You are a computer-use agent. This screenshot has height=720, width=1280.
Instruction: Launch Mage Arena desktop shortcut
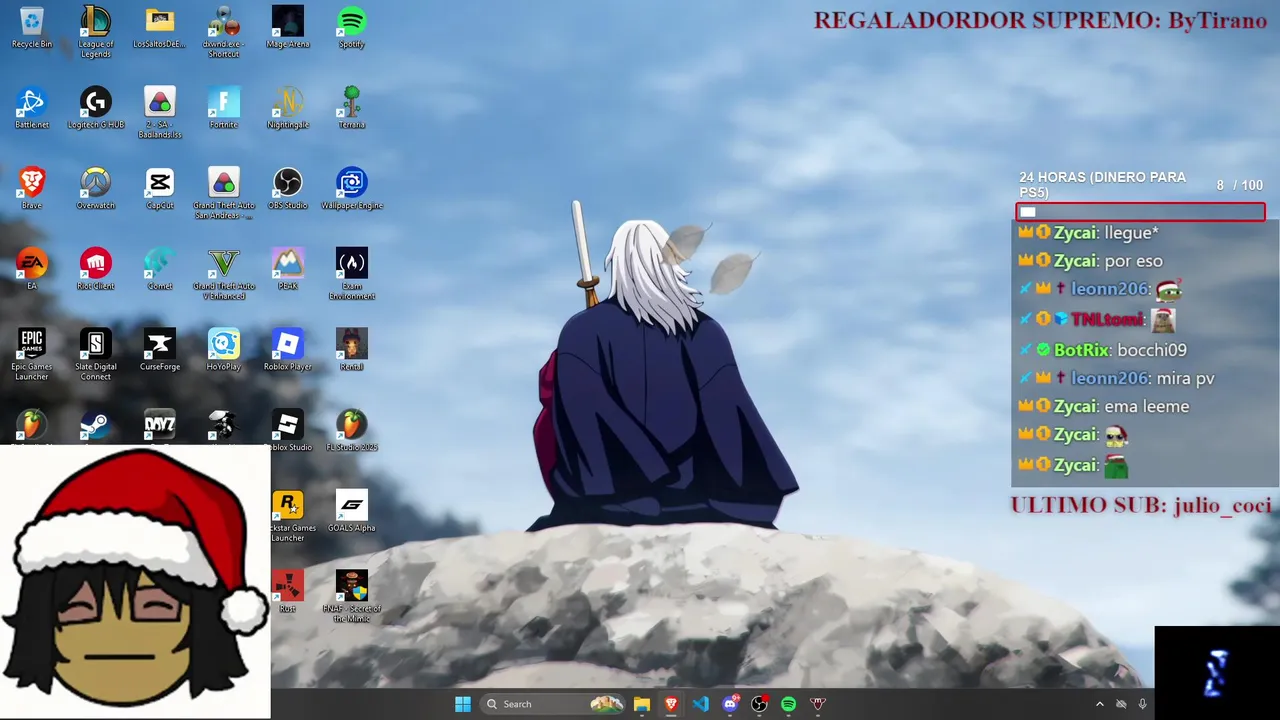[288, 28]
